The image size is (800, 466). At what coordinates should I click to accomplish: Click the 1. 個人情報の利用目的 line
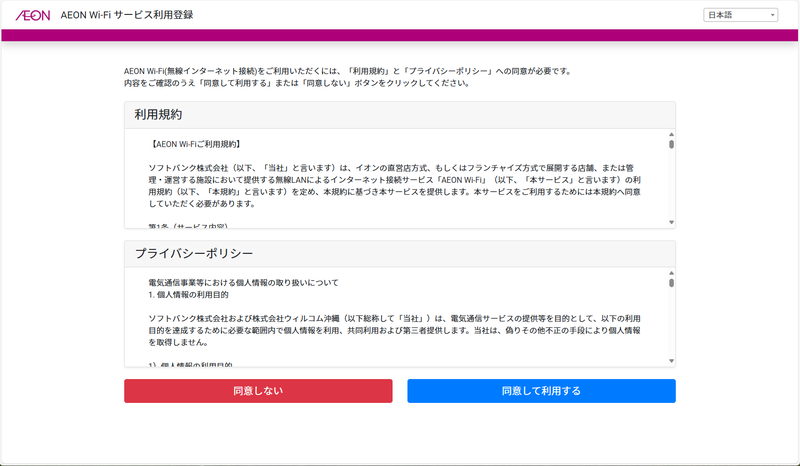188,295
